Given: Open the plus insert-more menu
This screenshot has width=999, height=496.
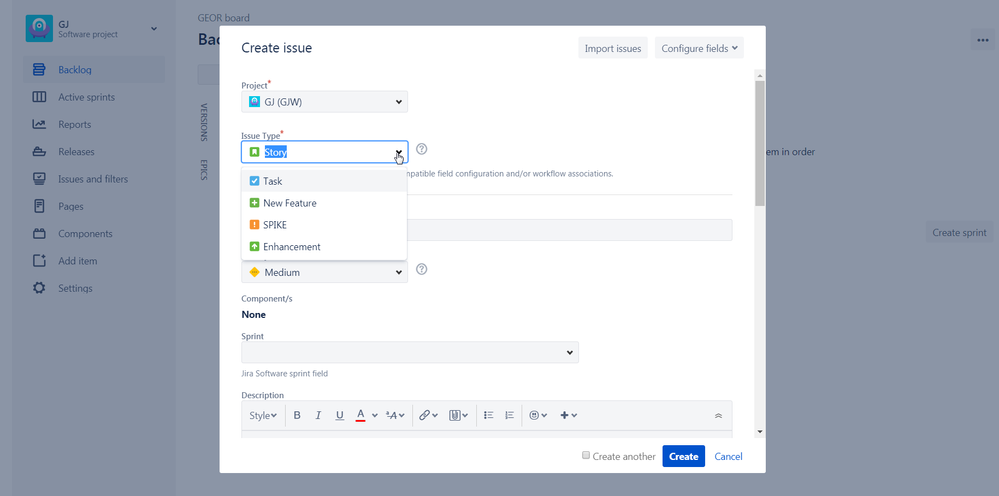Looking at the screenshot, I should (x=568, y=415).
